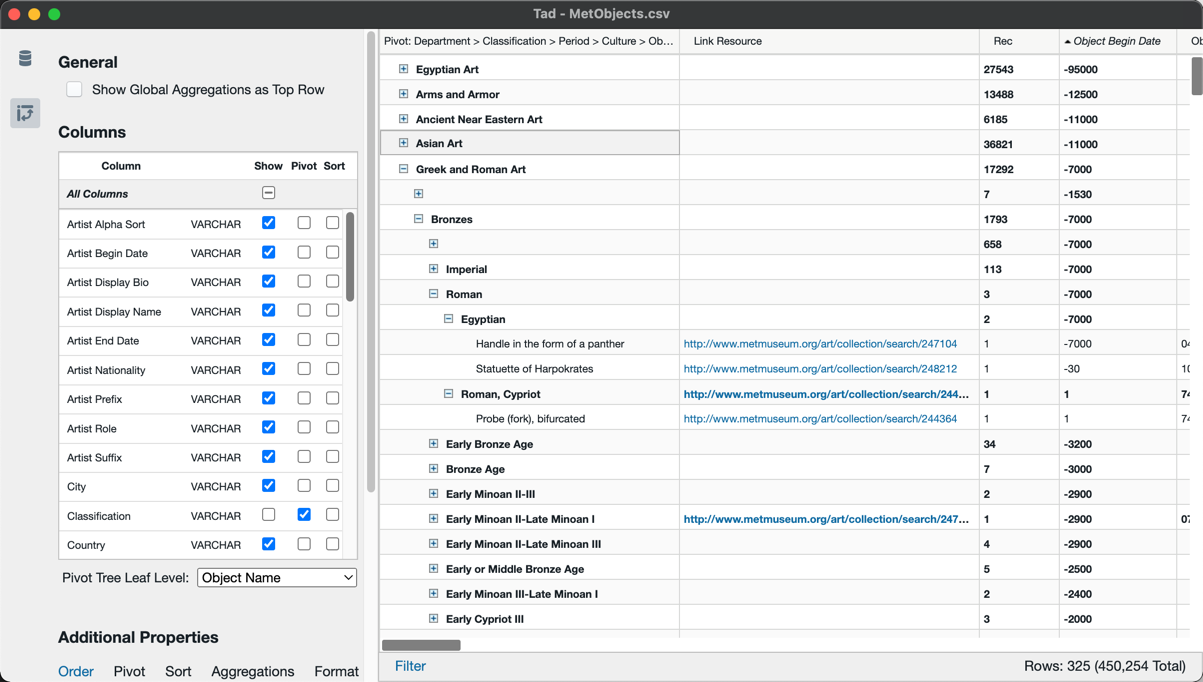Open the Pivot Tree Leaf Level dropdown

[276, 577]
